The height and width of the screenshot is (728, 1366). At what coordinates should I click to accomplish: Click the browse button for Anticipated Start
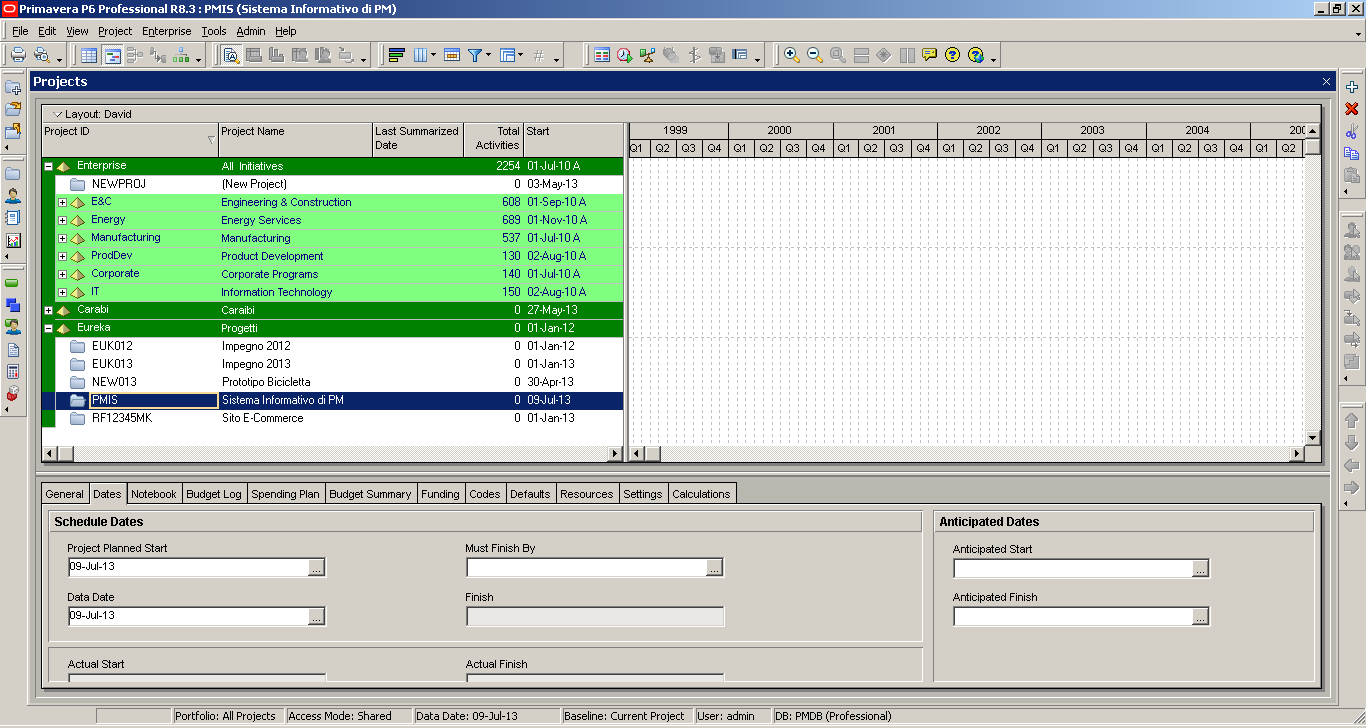click(1201, 569)
